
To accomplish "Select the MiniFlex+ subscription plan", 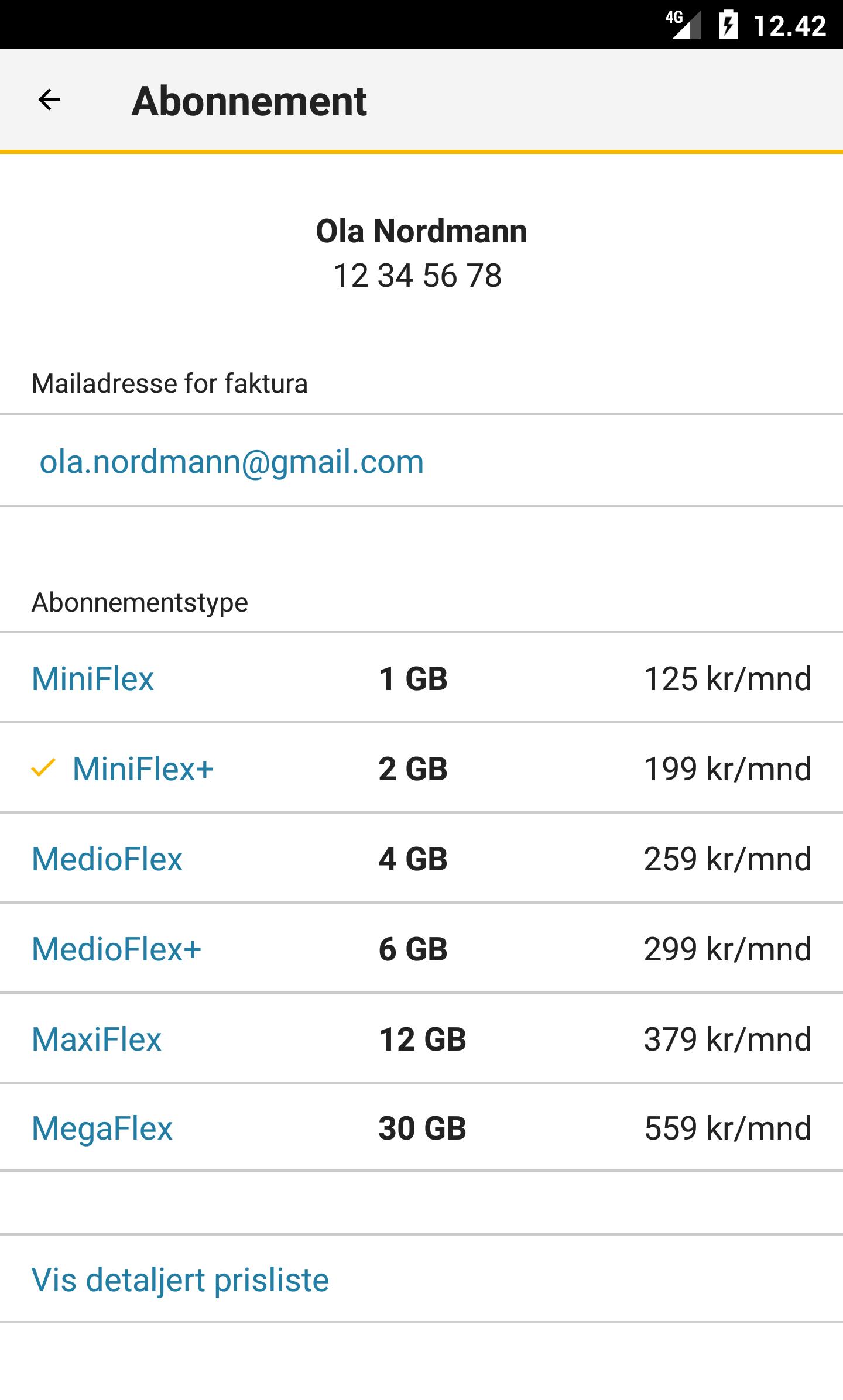I will [421, 768].
